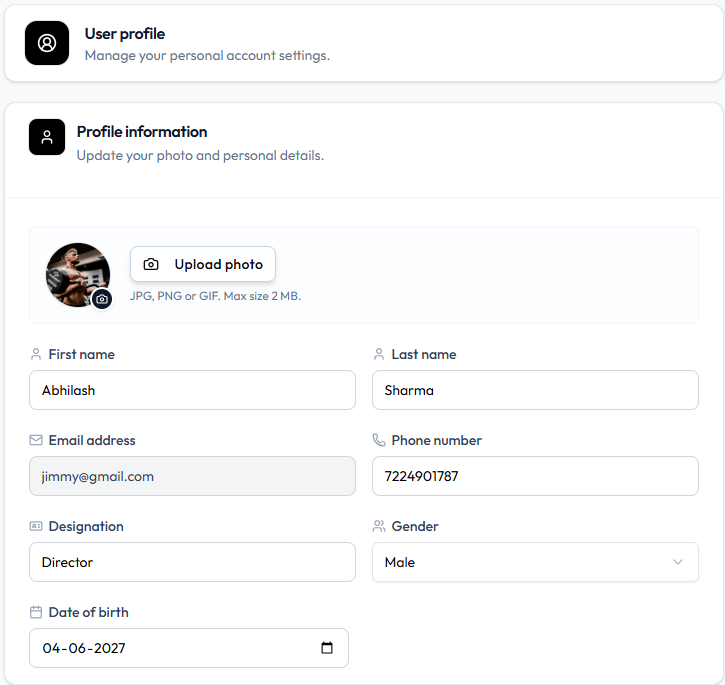
Task: Click the ID card icon beside Designation
Action: (x=36, y=526)
